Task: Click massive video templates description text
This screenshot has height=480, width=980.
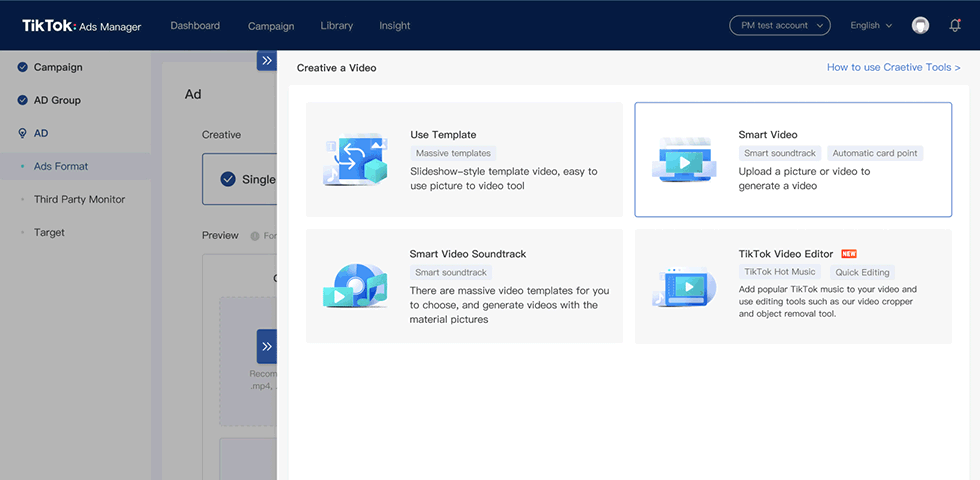Action: click(509, 305)
